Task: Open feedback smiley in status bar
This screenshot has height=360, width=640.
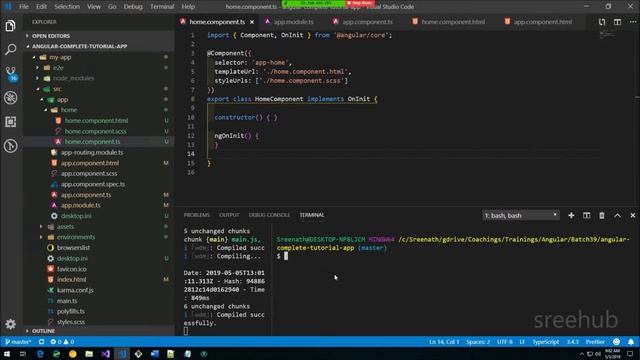Action: point(616,342)
